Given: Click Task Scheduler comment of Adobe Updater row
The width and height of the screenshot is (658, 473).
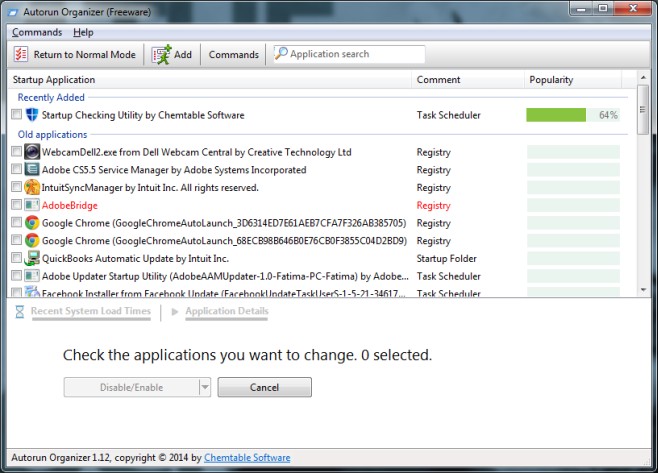Looking at the screenshot, I should [x=449, y=276].
